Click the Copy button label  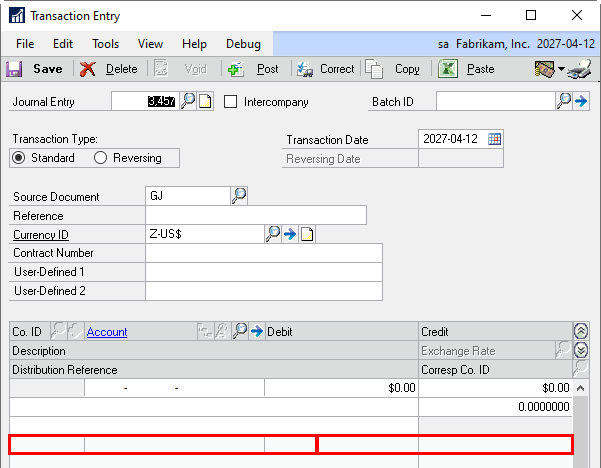coord(407,69)
